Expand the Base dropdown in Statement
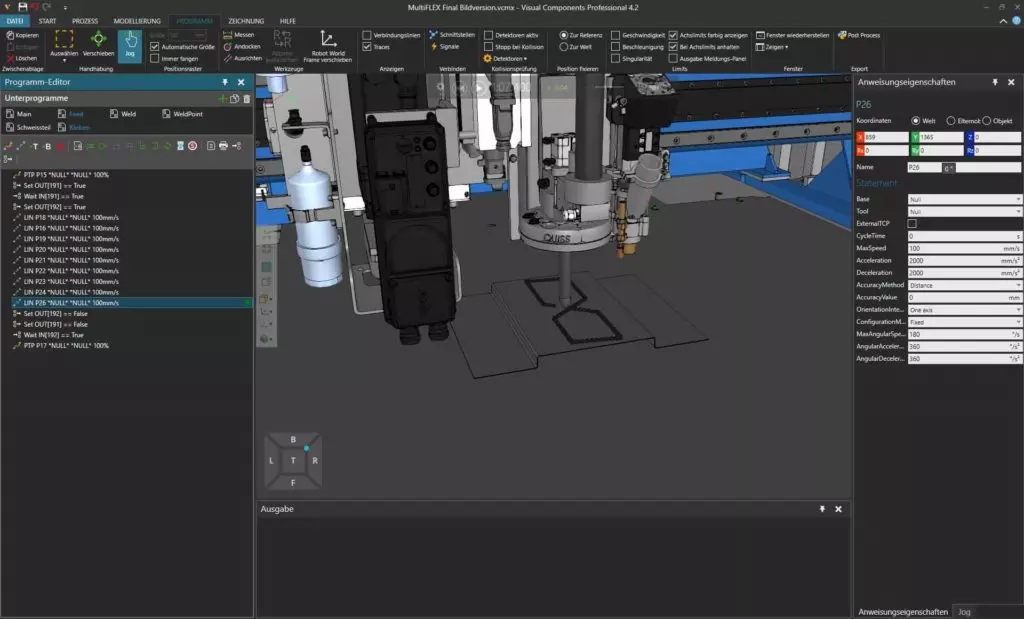Screen dimensions: 1024x619 pos(964,199)
